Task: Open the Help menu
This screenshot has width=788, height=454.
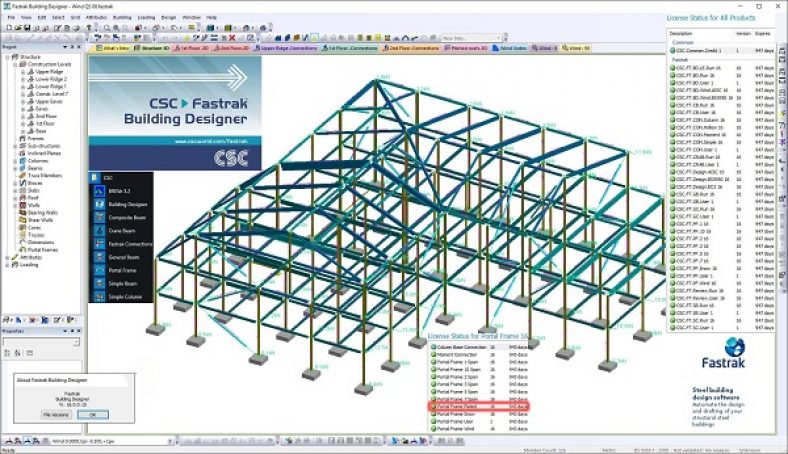Action: [212, 18]
